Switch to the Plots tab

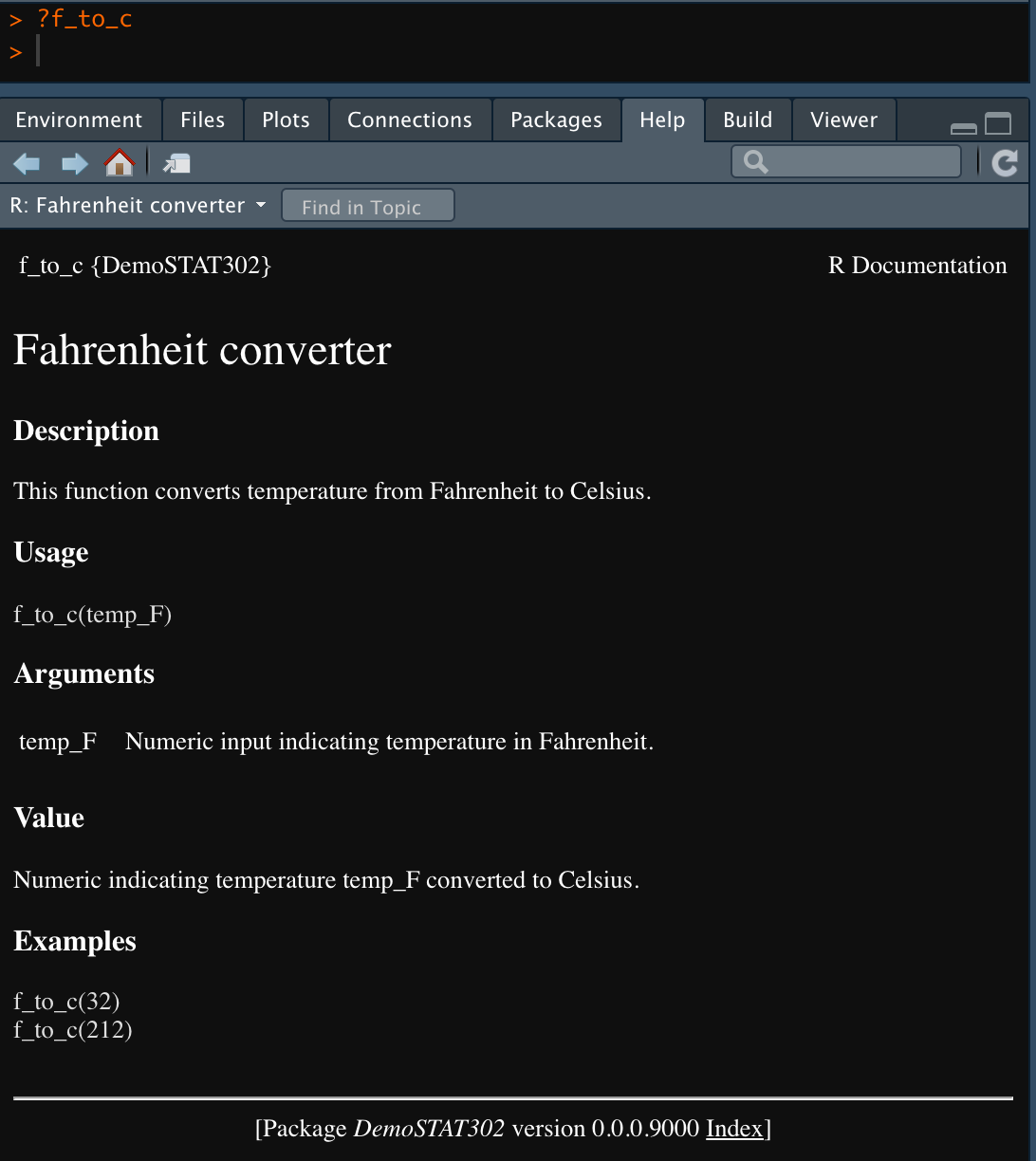[x=286, y=120]
